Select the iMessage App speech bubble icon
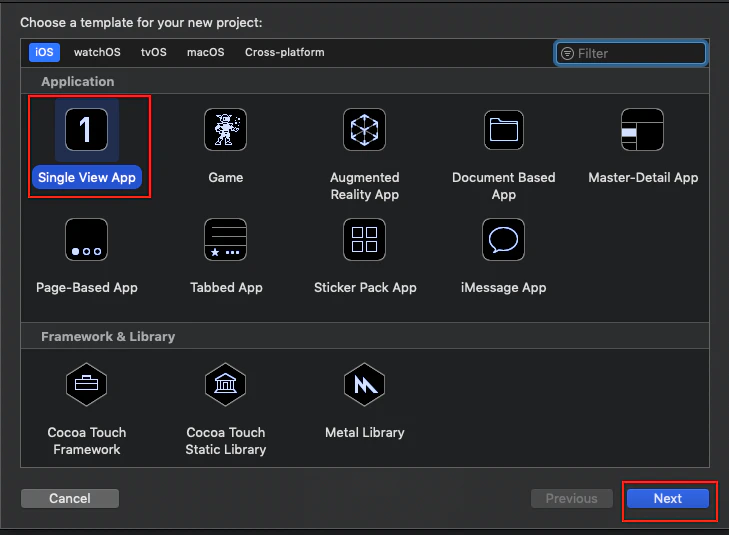729x535 pixels. click(504, 239)
